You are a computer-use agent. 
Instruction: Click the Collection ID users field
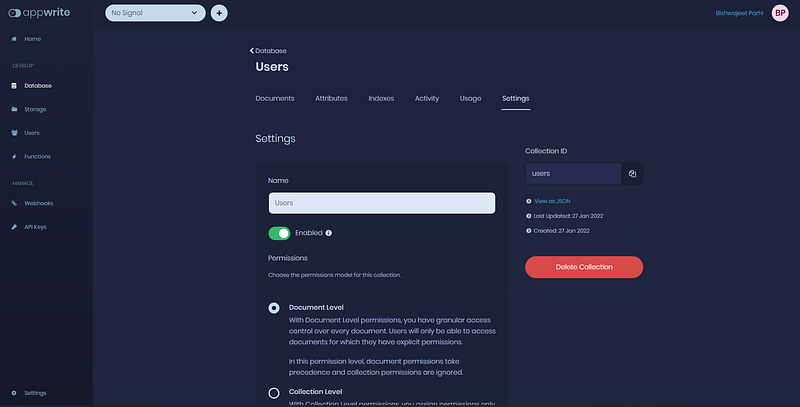pos(573,174)
